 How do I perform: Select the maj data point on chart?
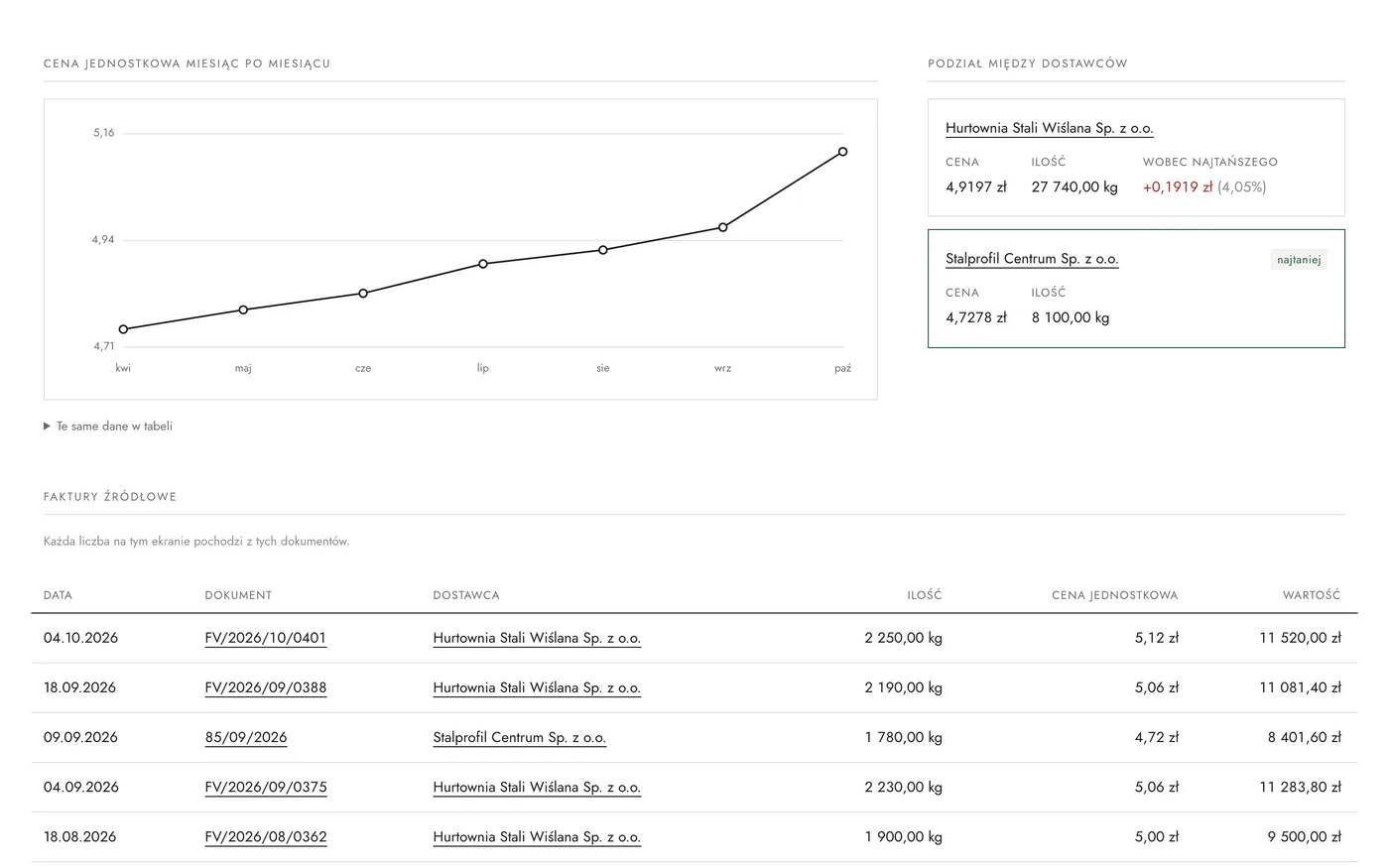(x=243, y=310)
